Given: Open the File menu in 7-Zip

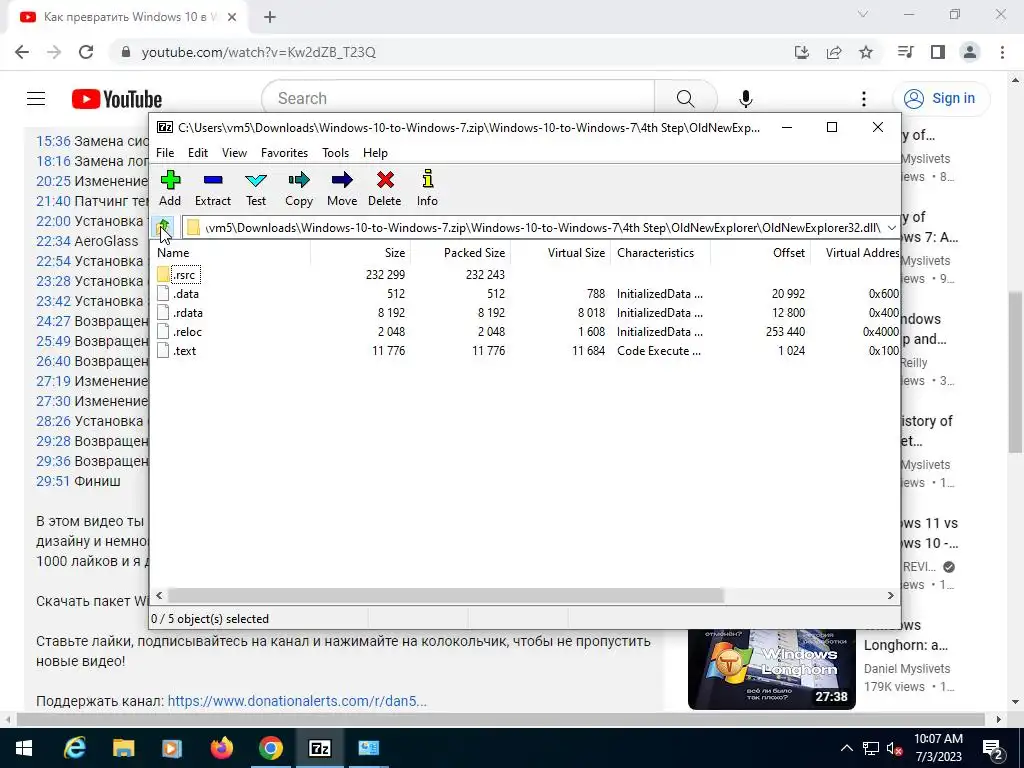Looking at the screenshot, I should (165, 153).
